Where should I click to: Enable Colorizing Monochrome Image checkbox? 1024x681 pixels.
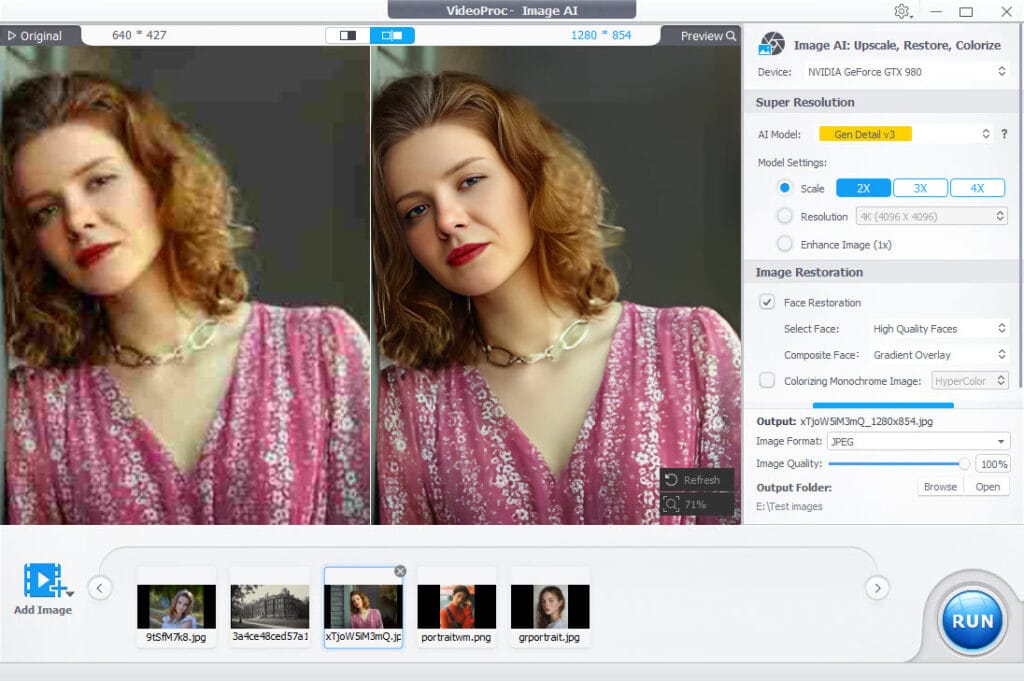pyautogui.click(x=767, y=380)
